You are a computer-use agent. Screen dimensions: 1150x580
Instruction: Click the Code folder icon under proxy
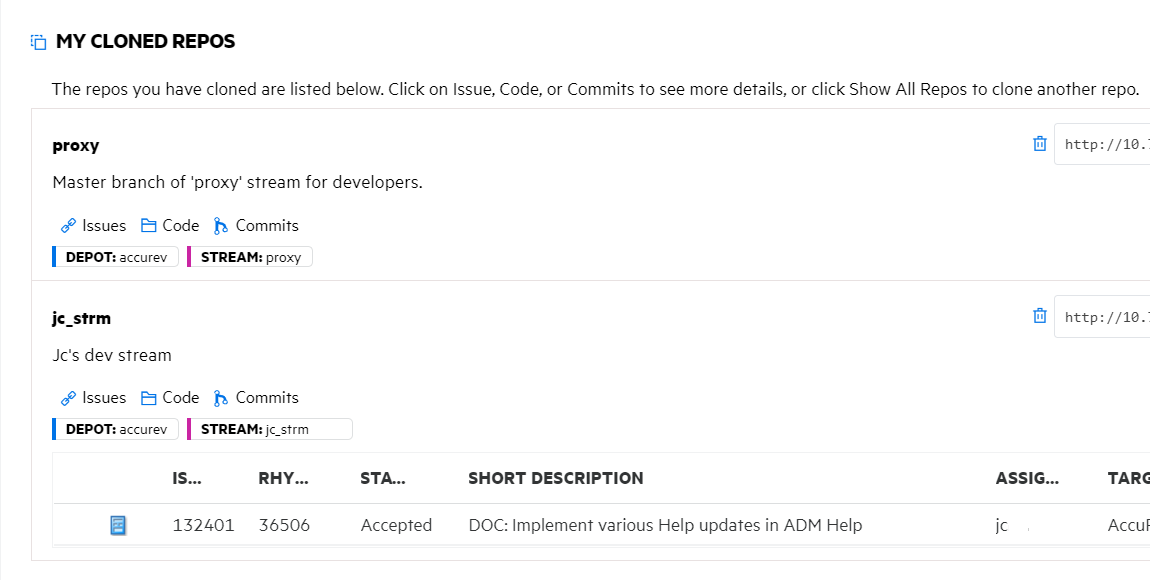(x=148, y=226)
